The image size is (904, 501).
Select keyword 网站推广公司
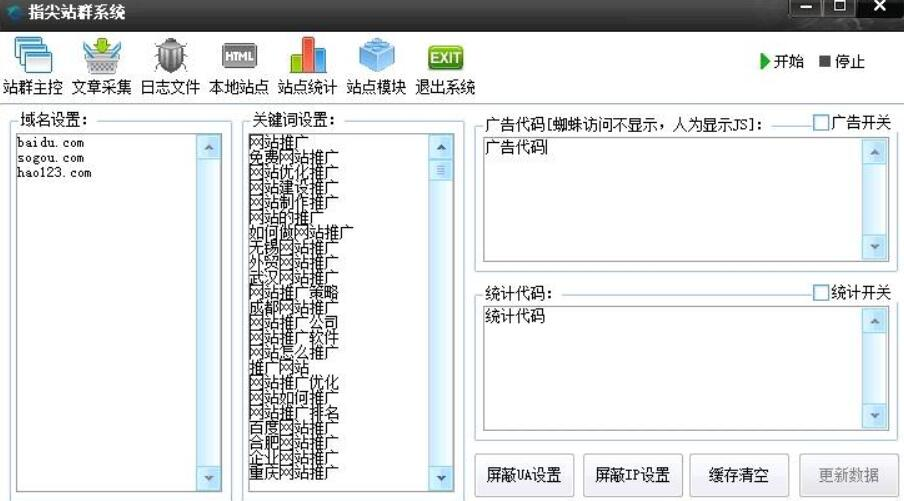(x=294, y=322)
